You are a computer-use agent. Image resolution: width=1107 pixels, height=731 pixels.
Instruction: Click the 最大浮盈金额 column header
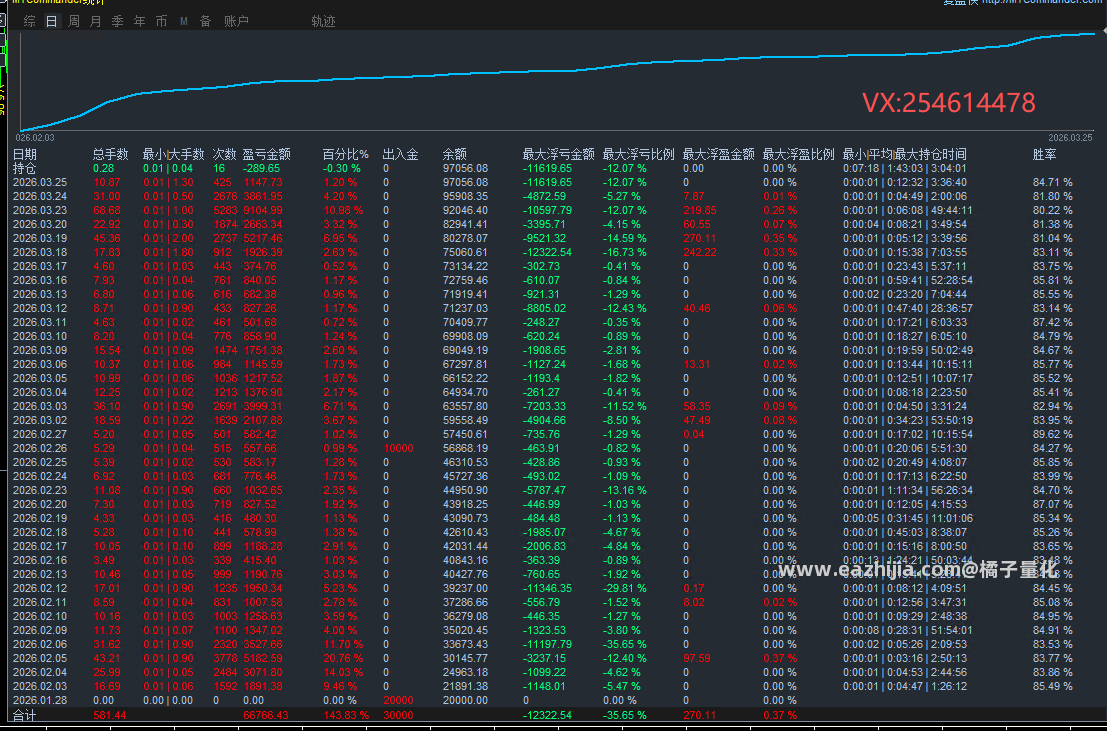tap(719, 154)
